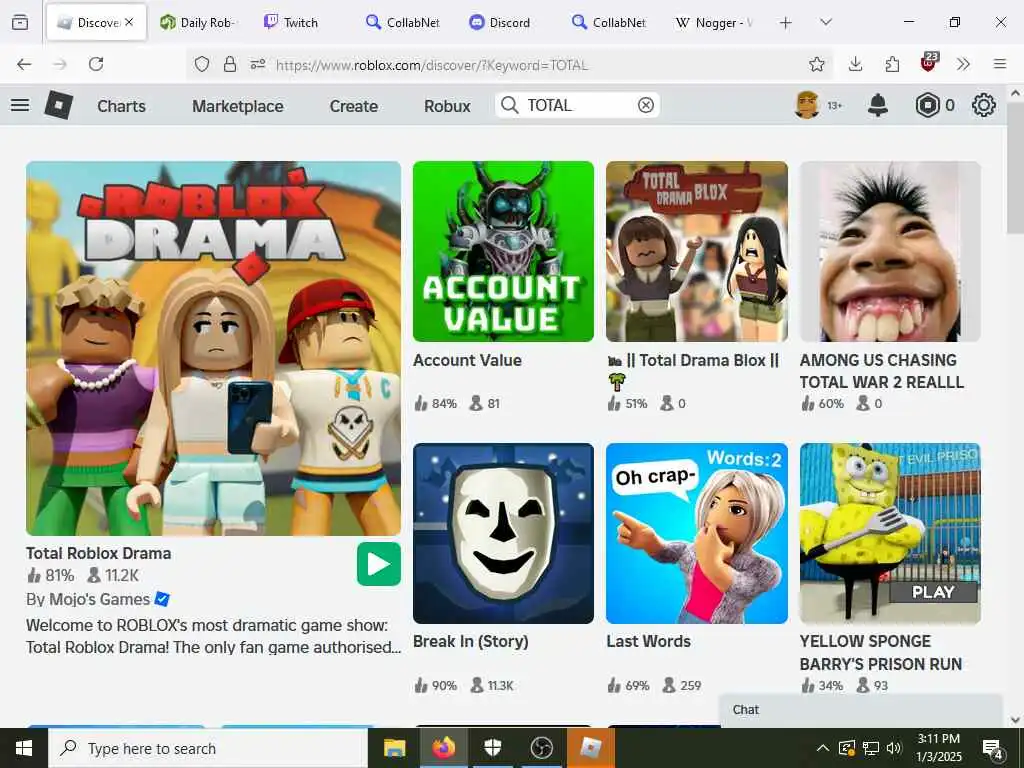The image size is (1024, 768).
Task: Show more toolbar tools overflow chevron
Action: [963, 64]
